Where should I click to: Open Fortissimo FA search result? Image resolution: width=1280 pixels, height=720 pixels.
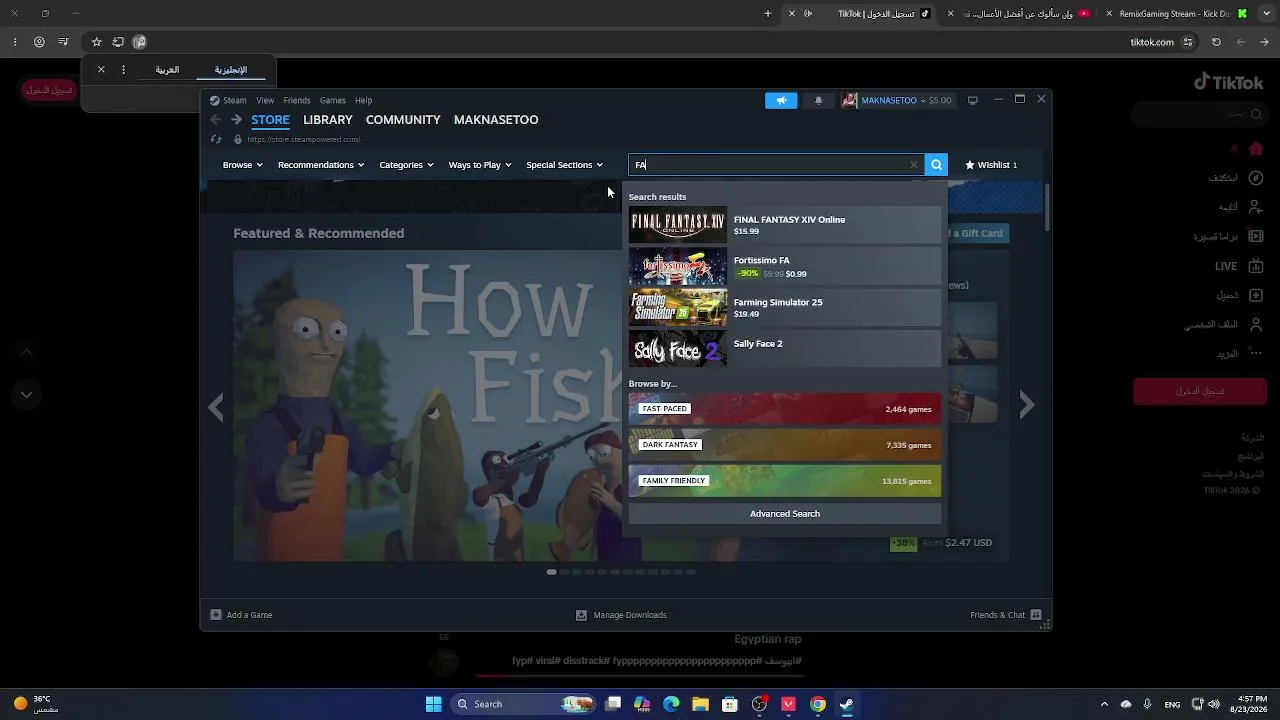click(785, 267)
